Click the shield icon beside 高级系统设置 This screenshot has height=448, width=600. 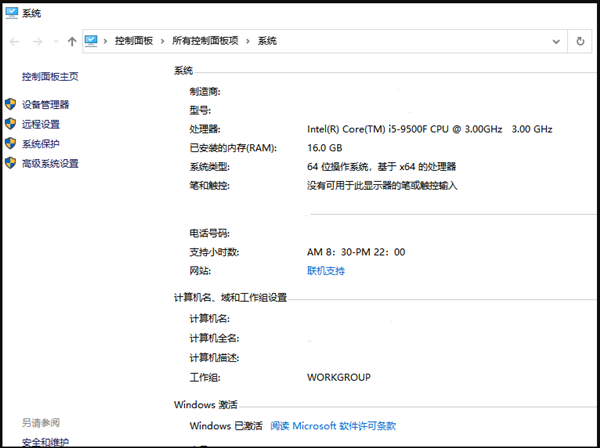click(x=11, y=164)
